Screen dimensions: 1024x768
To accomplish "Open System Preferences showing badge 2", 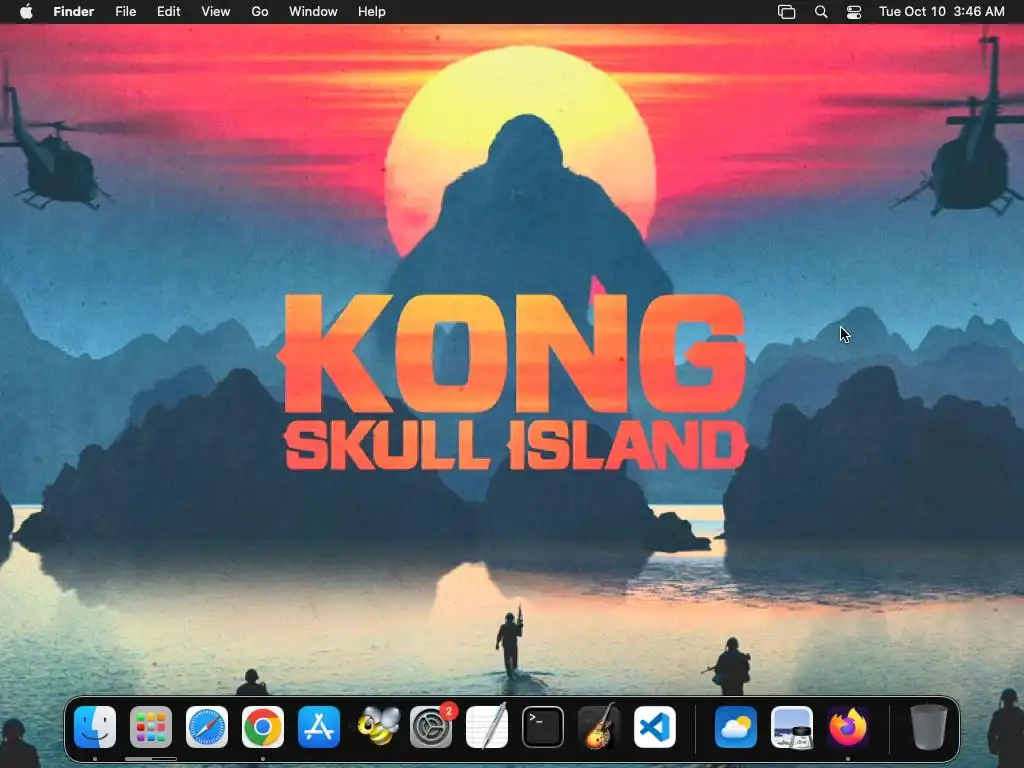I will tap(432, 727).
